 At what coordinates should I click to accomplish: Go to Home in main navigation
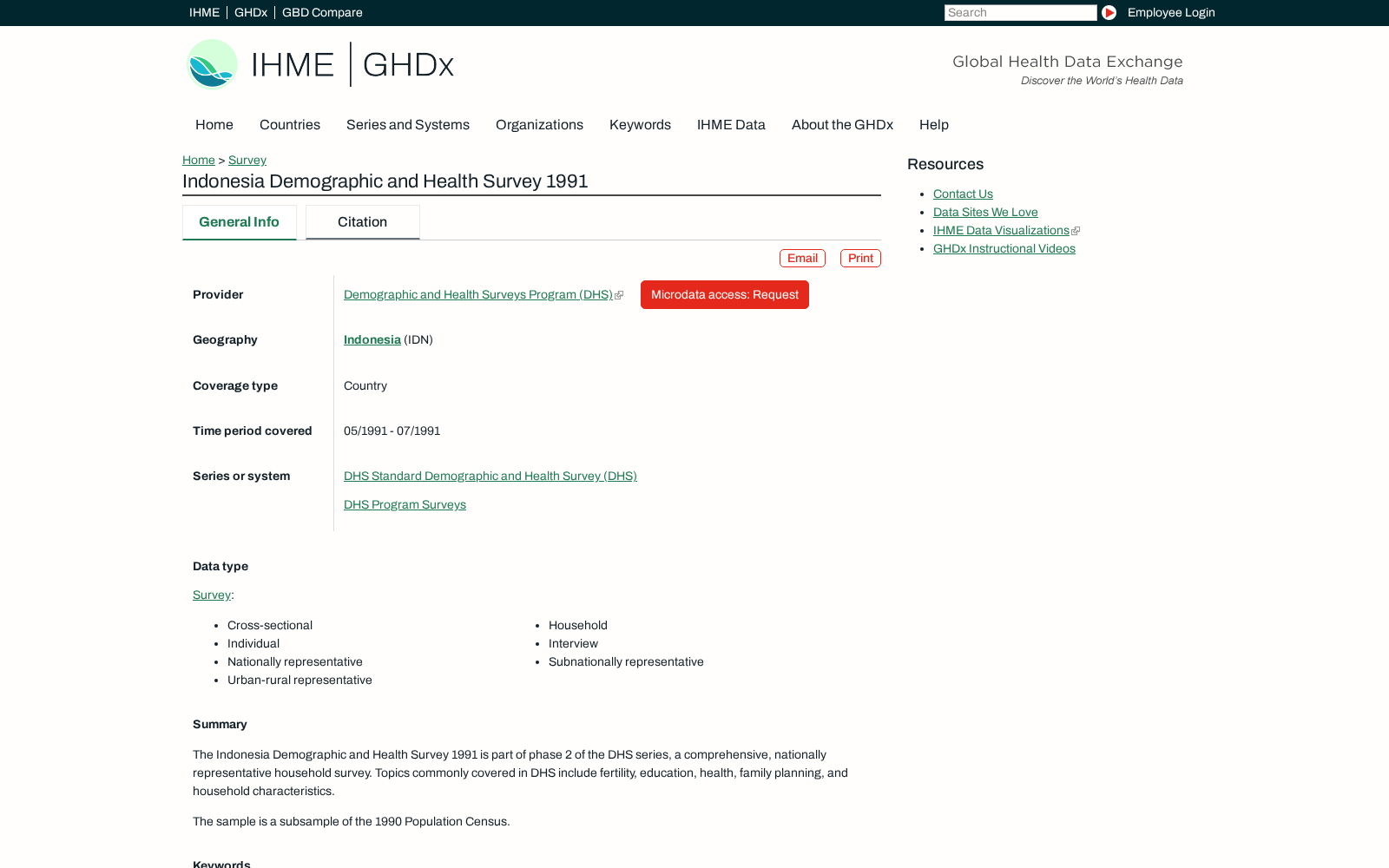(214, 125)
